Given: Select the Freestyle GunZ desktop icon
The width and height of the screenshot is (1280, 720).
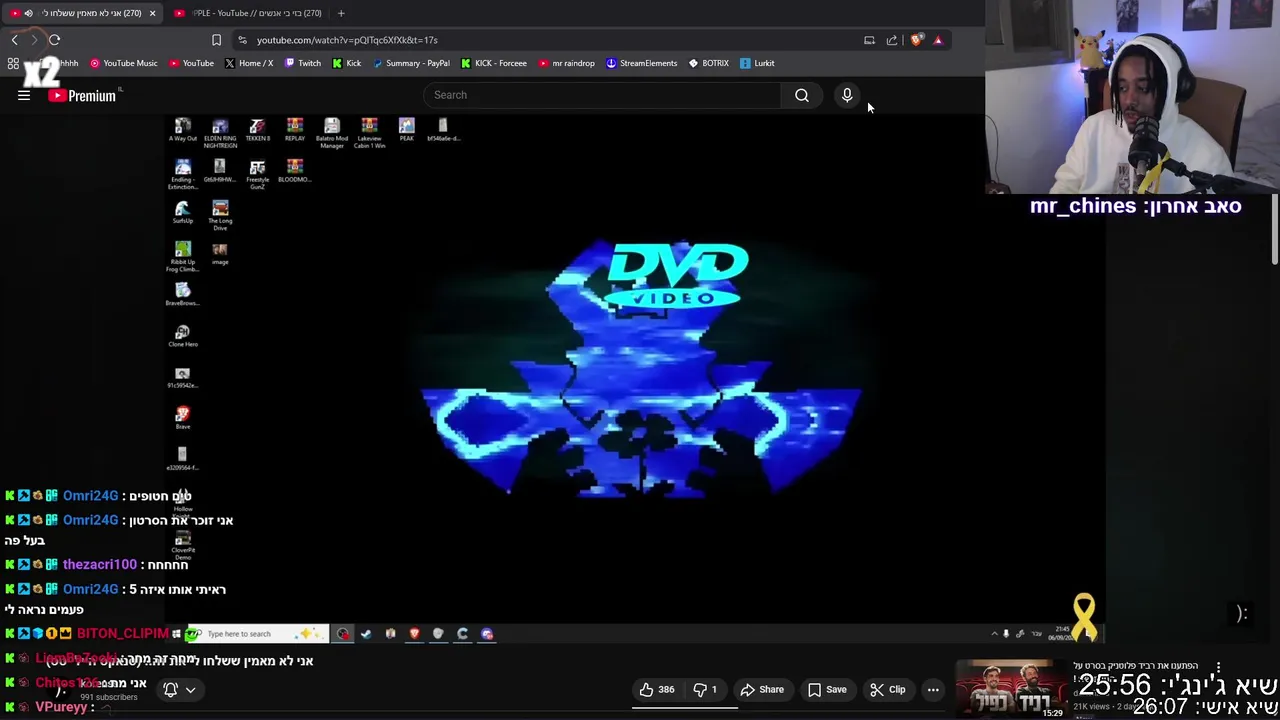Looking at the screenshot, I should coord(257,174).
